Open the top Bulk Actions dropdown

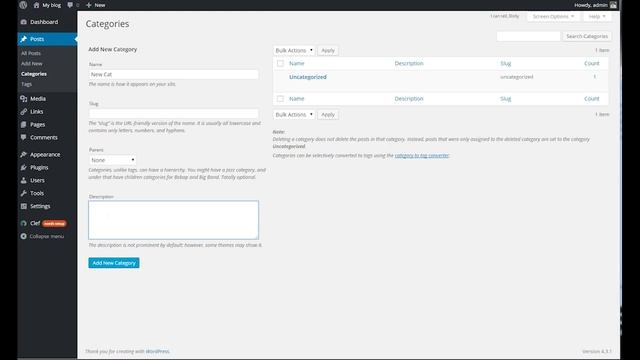point(294,51)
